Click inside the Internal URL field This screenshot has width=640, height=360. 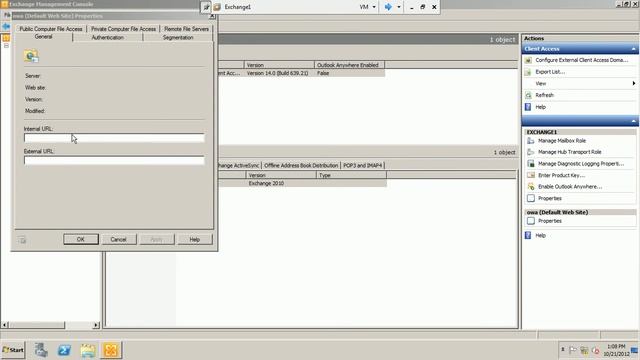point(114,138)
